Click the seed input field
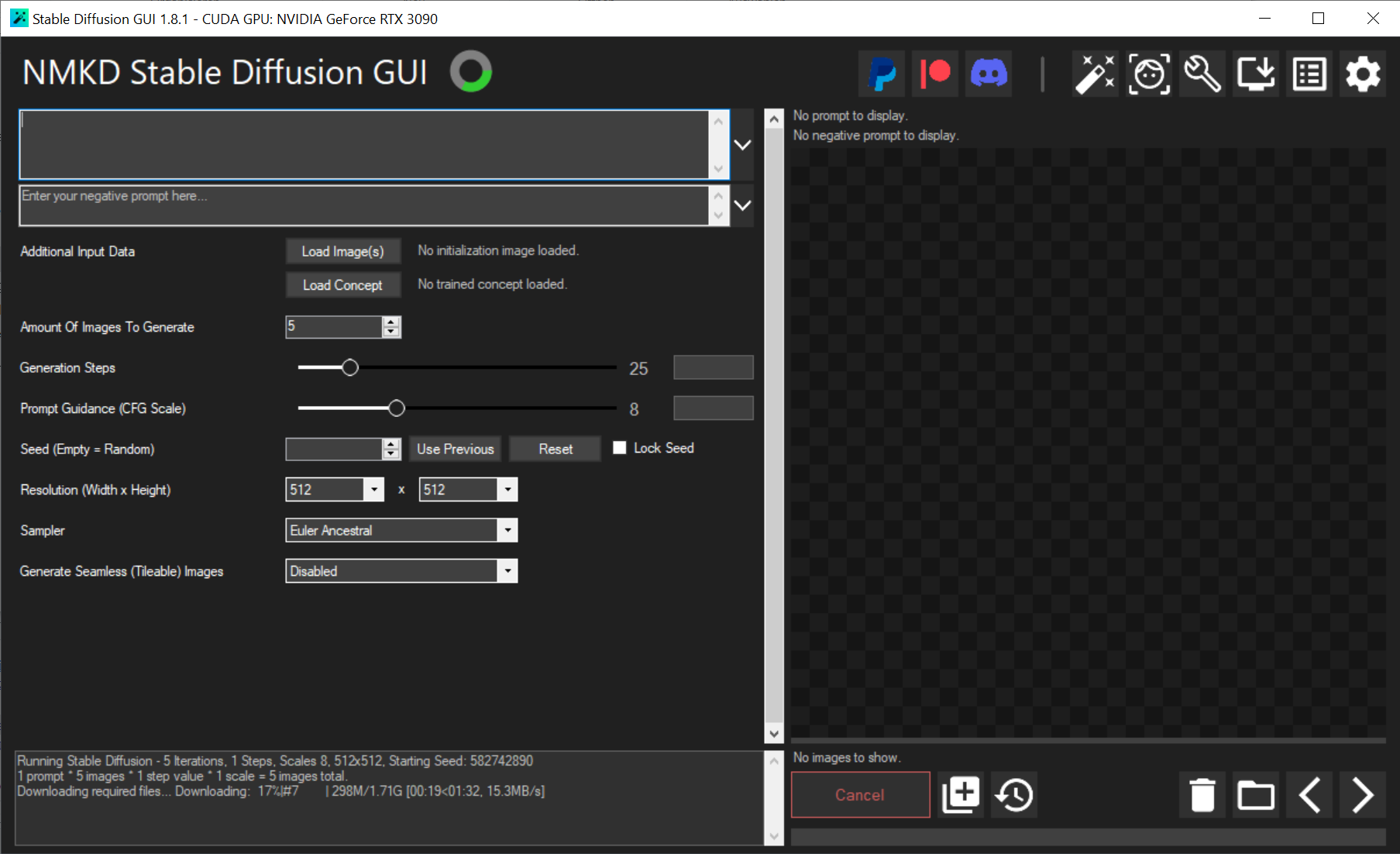Screen dimensions: 1400x854 coord(334,449)
